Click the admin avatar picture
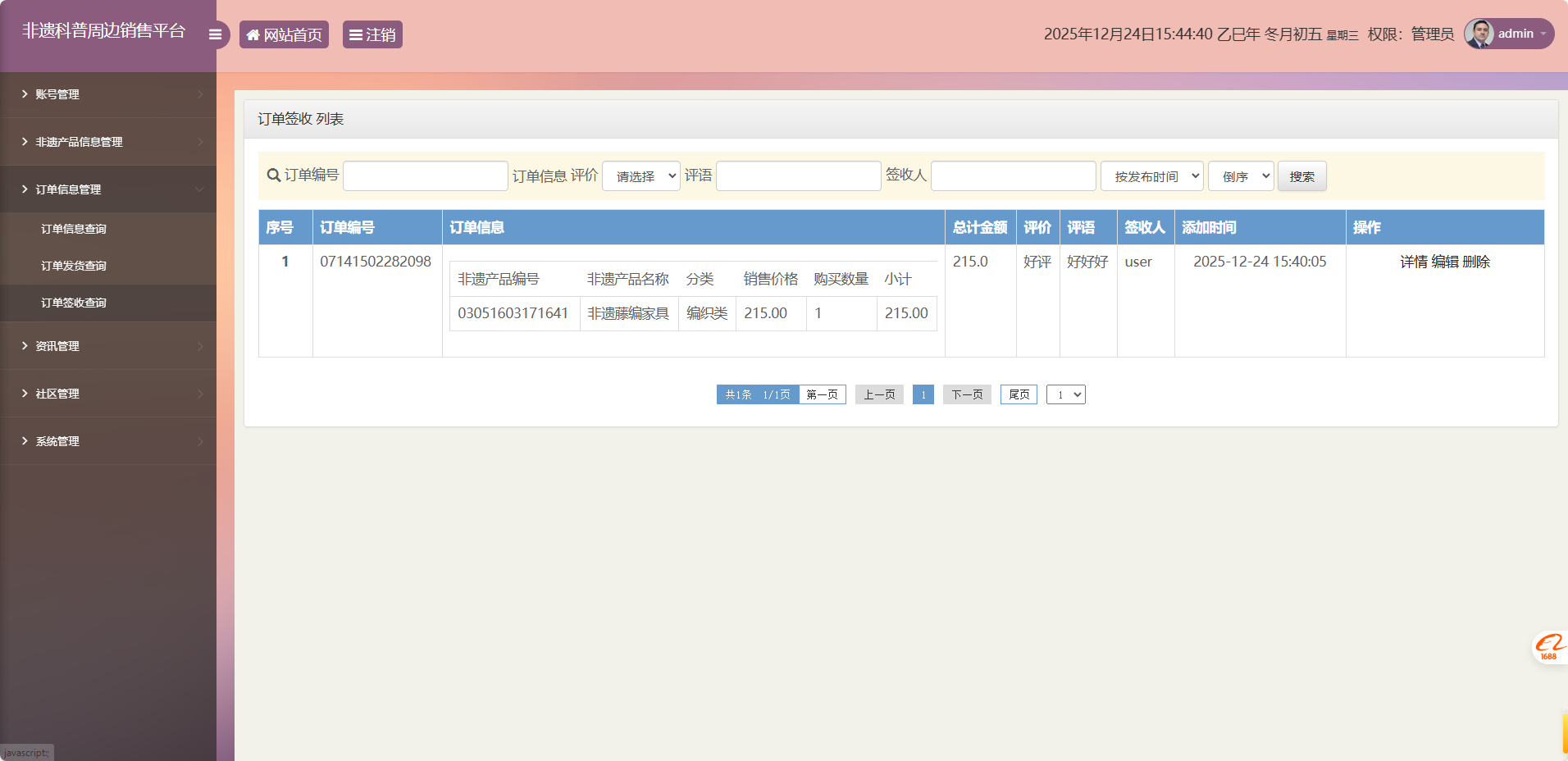The width and height of the screenshot is (1568, 761). tap(1481, 33)
